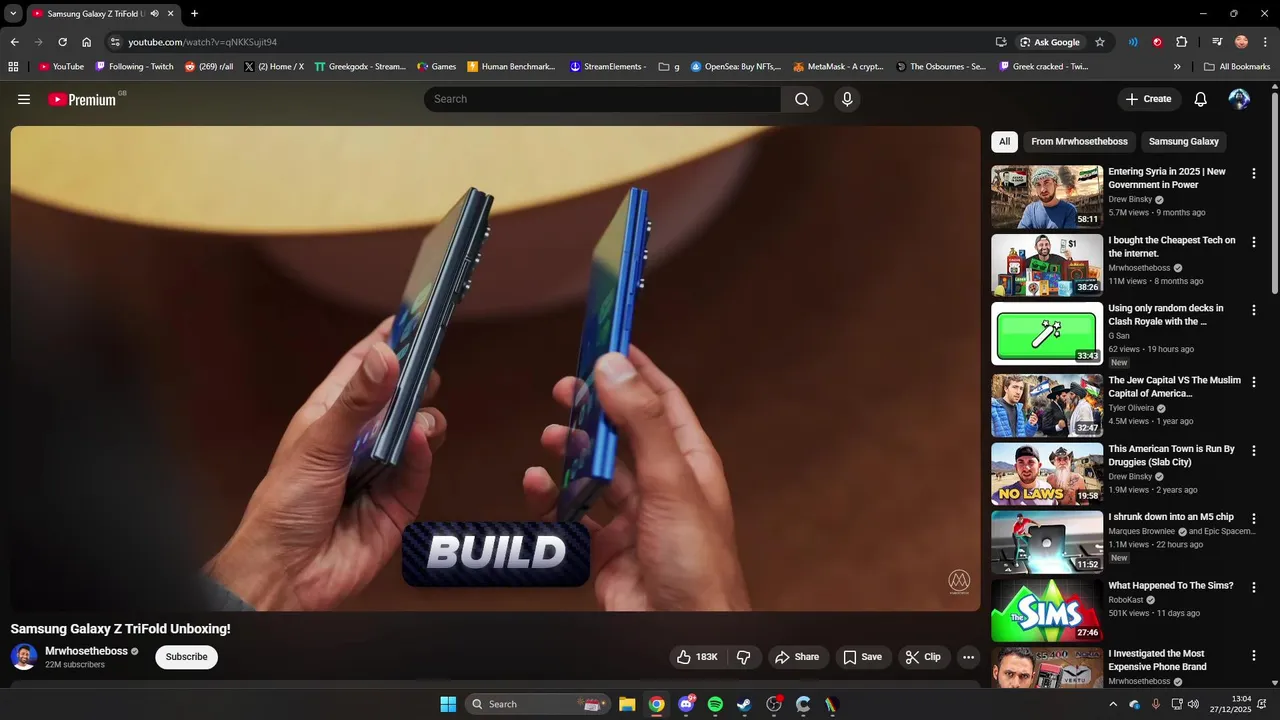Open the YouTube account avatar menu
This screenshot has height=720, width=1280.
(1239, 99)
